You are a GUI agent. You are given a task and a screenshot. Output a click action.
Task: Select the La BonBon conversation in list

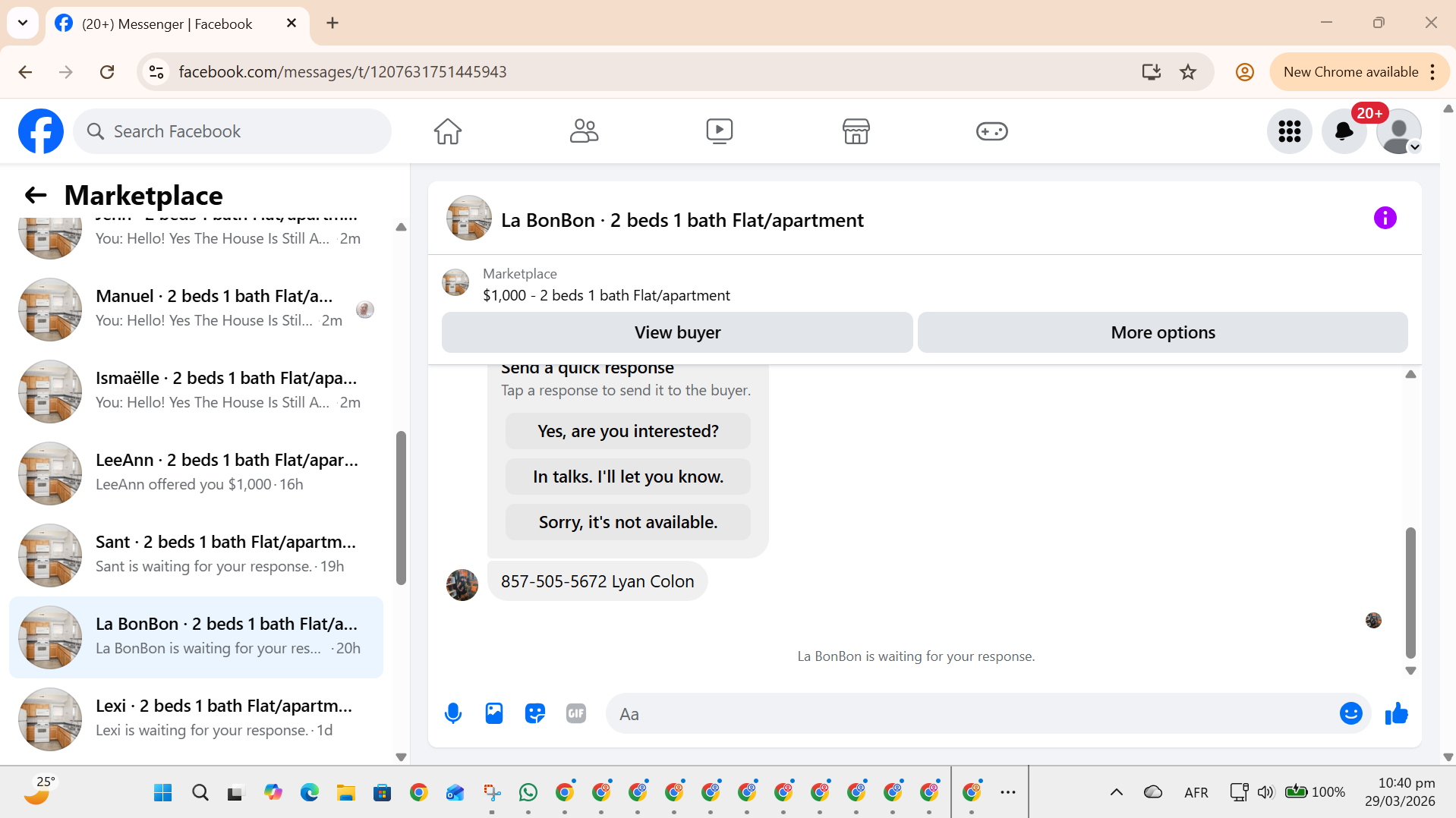tap(196, 637)
